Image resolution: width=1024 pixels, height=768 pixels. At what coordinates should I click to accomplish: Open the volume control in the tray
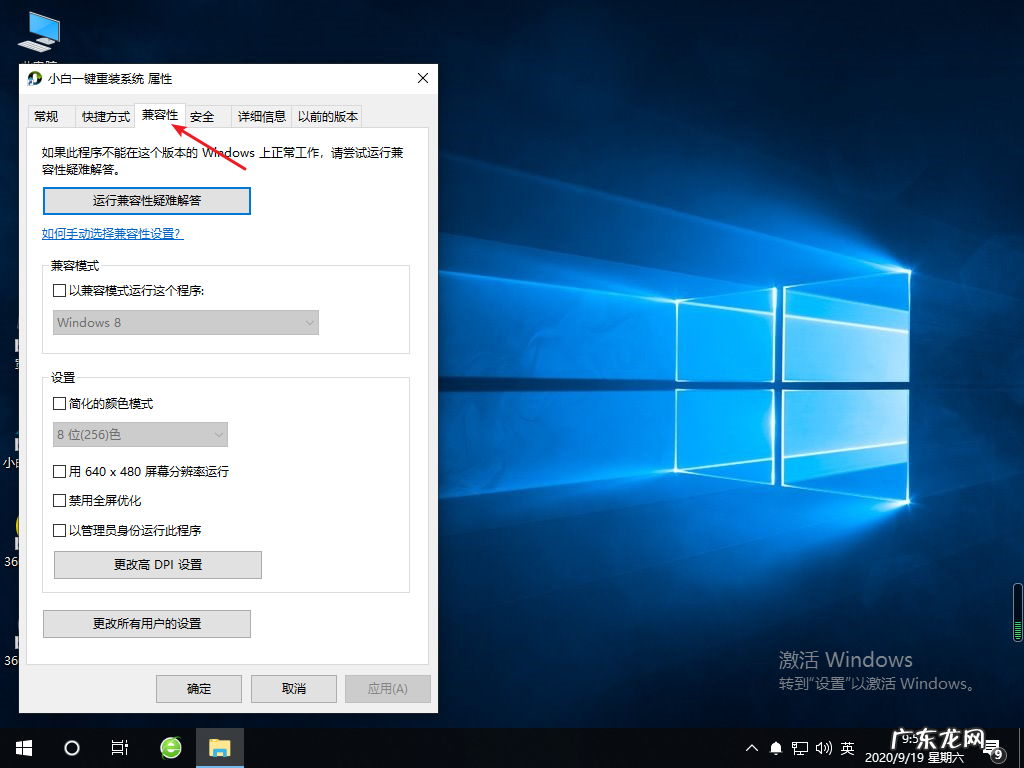coord(823,747)
